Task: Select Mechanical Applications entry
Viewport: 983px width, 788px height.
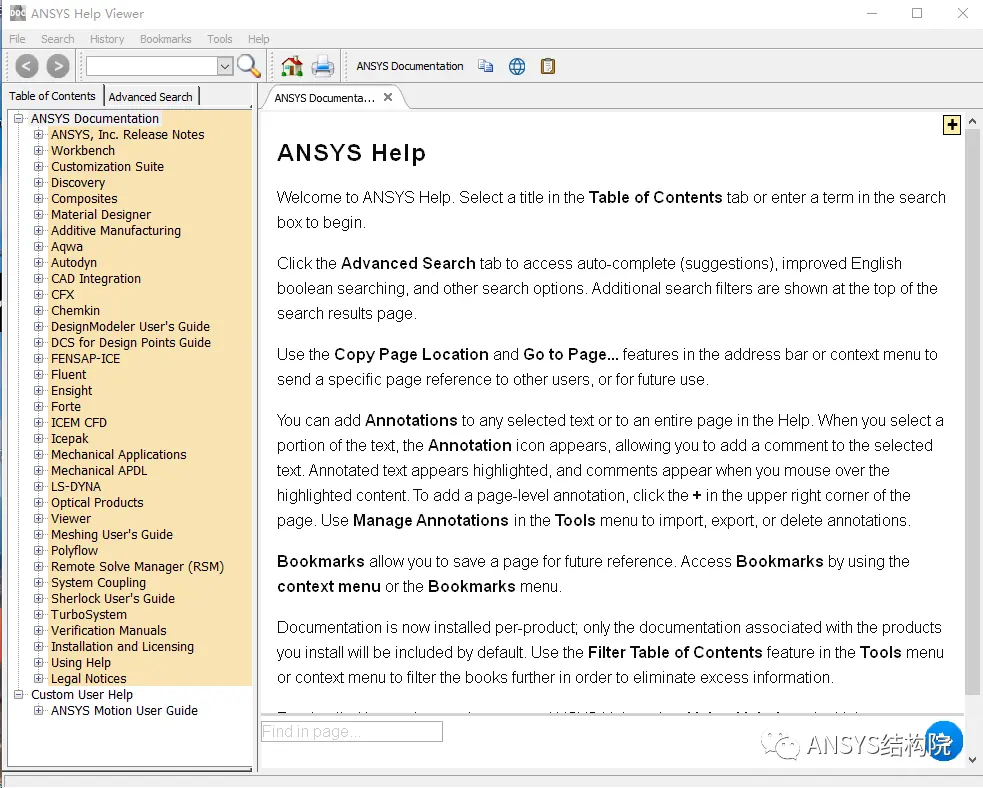Action: point(118,454)
